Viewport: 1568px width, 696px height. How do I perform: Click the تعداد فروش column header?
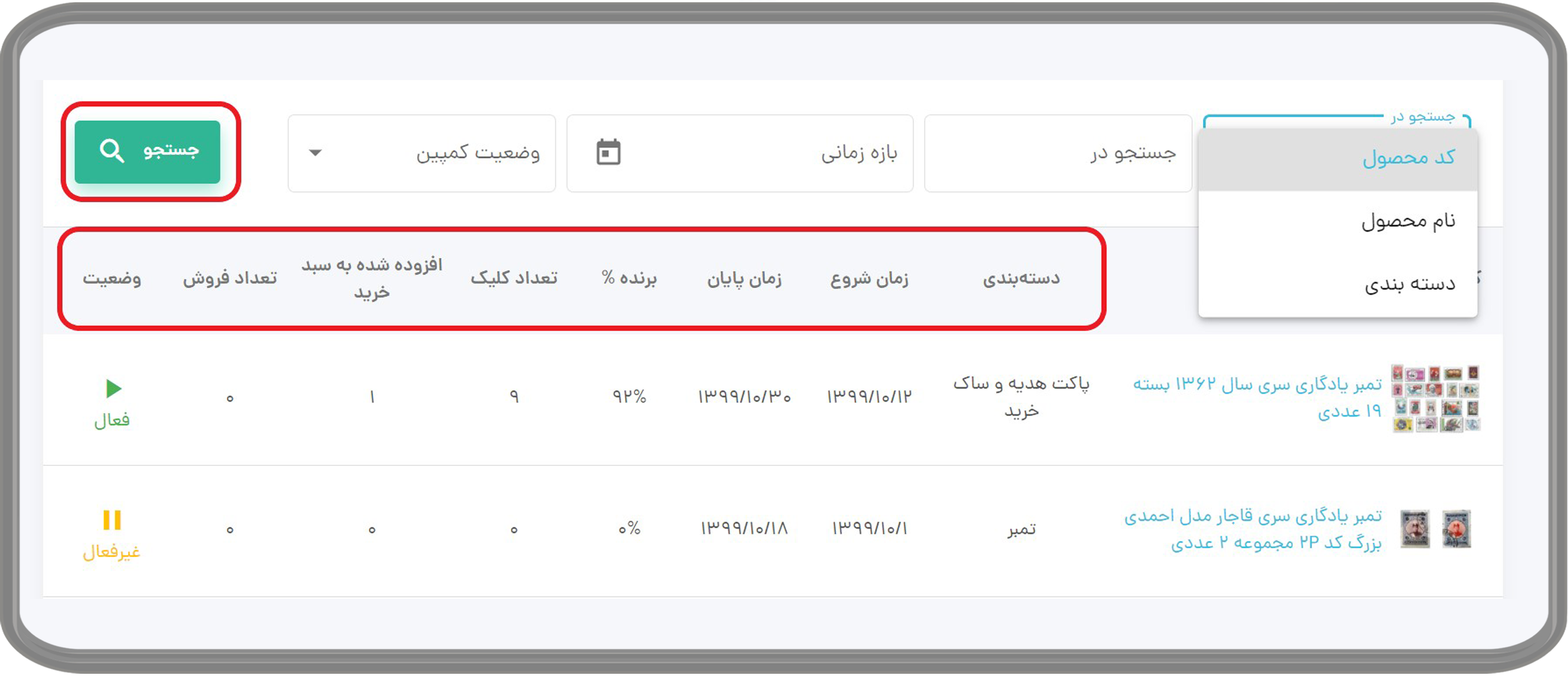(x=230, y=278)
